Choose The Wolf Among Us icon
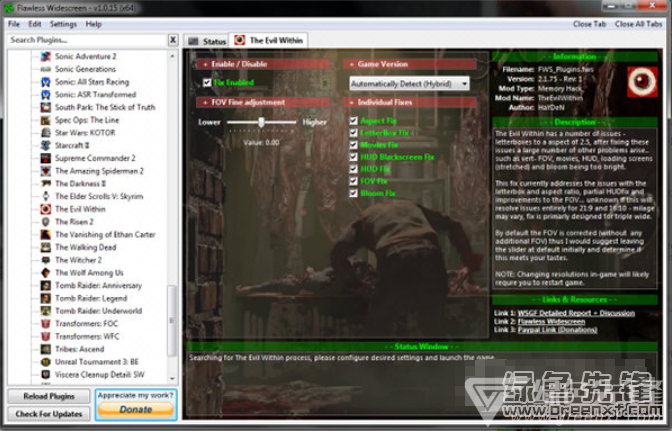This screenshot has width=672, height=431. coord(46,272)
